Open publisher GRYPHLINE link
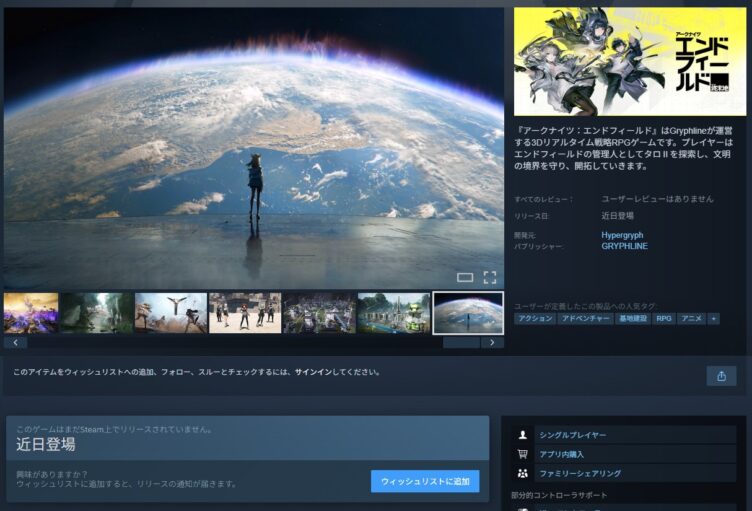 click(x=624, y=246)
